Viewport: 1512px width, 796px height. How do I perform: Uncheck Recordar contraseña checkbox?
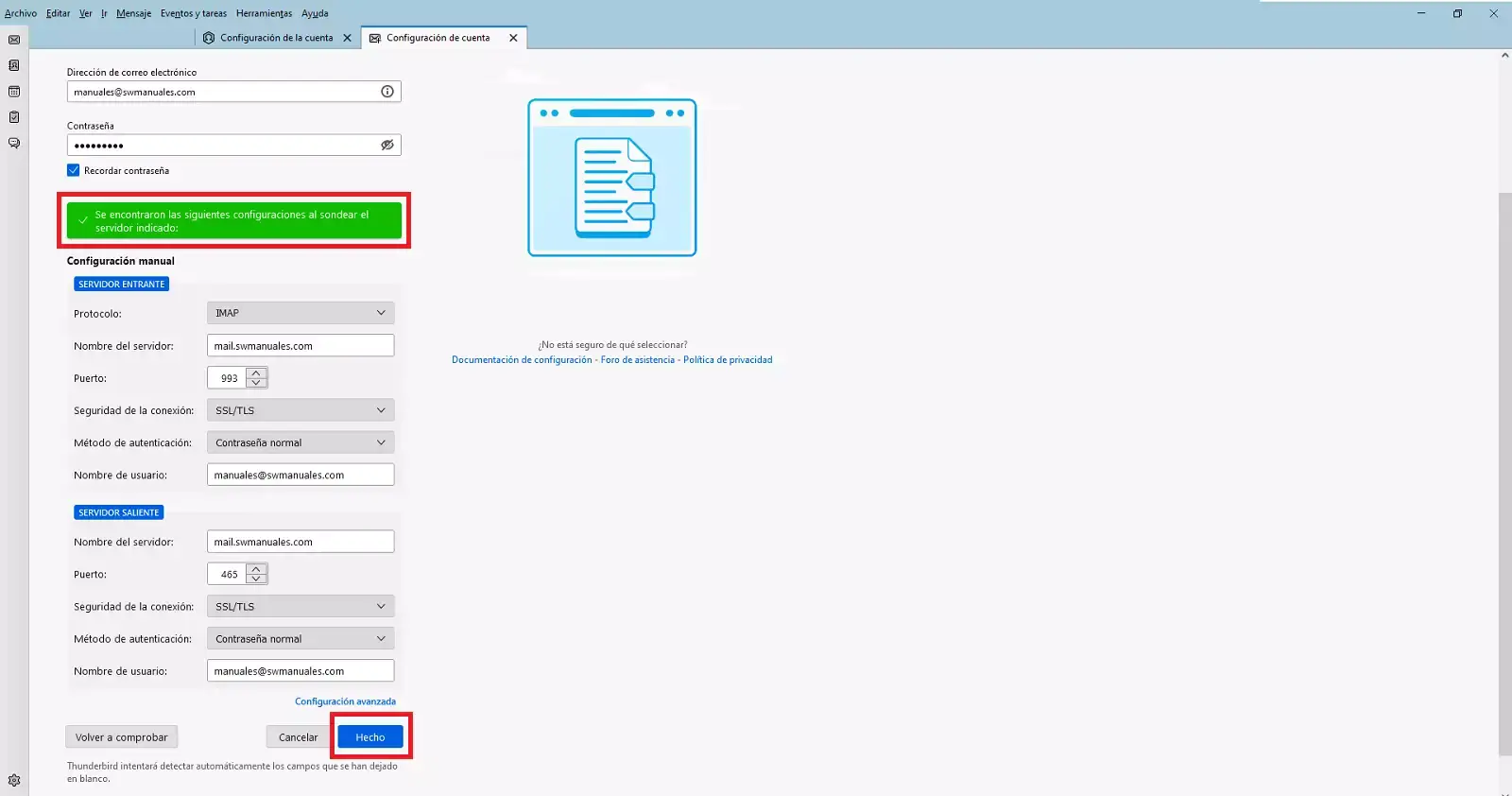pos(74,170)
